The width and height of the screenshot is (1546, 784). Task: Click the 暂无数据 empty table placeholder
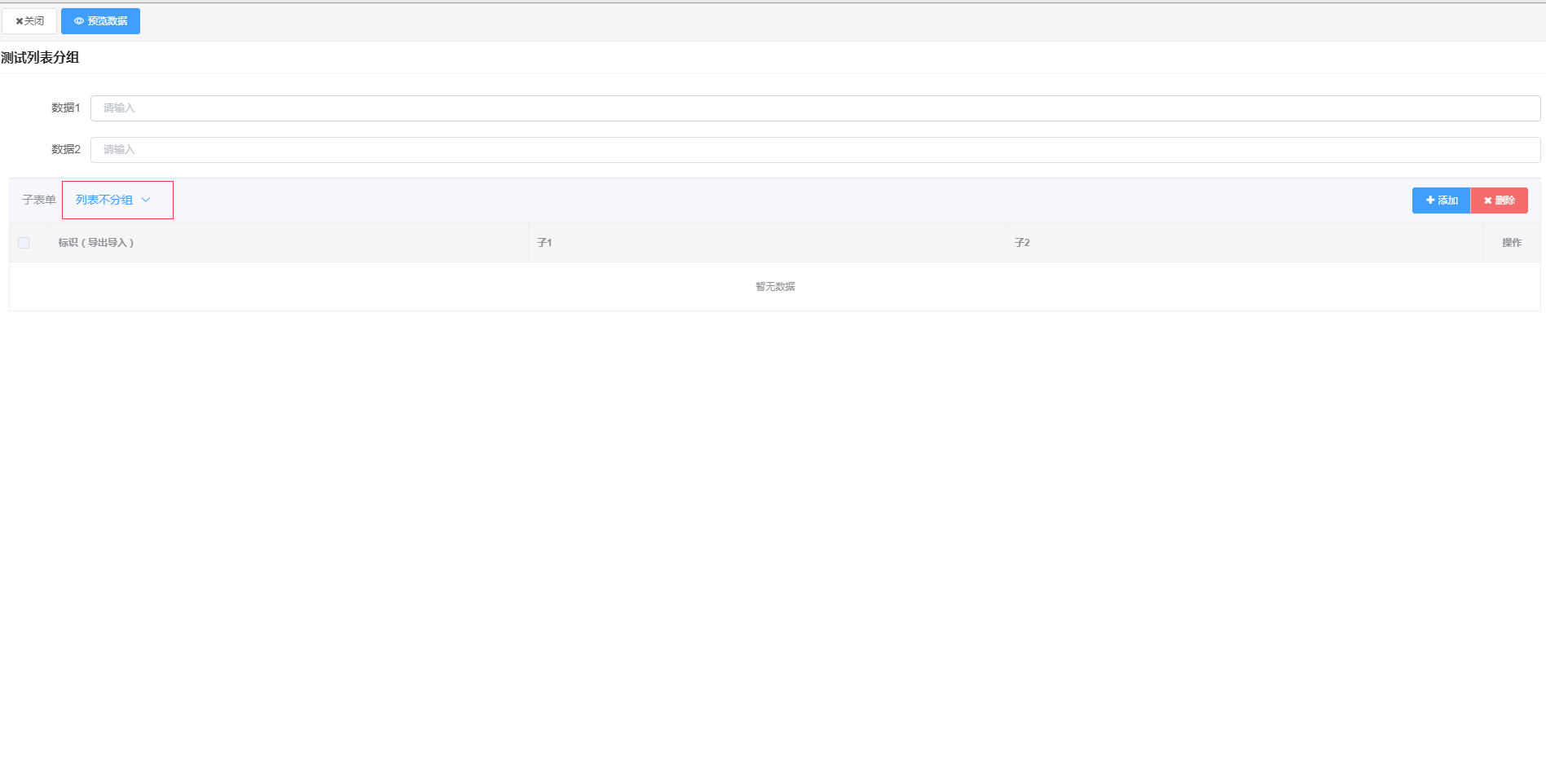tap(775, 287)
